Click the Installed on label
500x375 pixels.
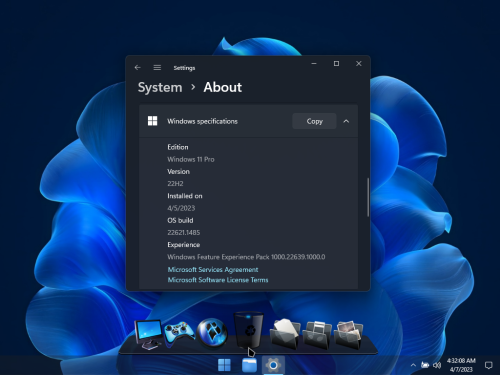coord(185,196)
